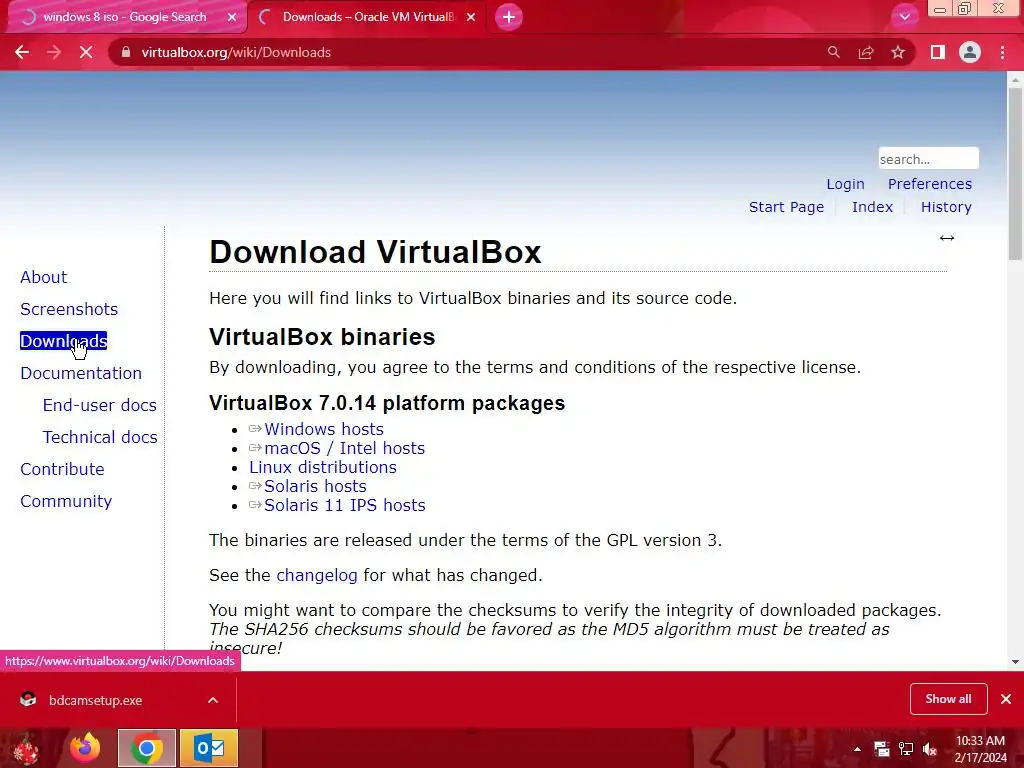Toggle page width with double-arrow icon
1024x768 pixels.
[946, 238]
